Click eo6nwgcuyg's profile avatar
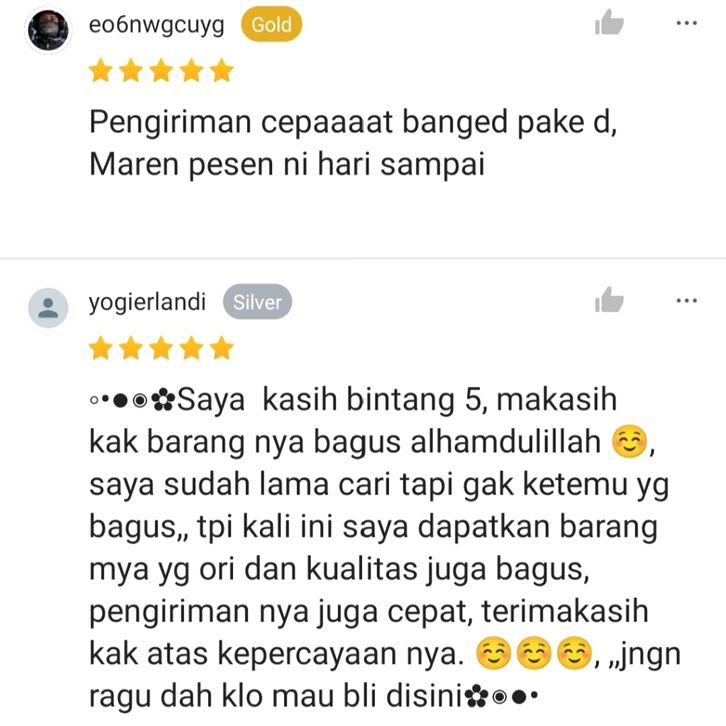The width and height of the screenshot is (726, 726). [x=48, y=30]
